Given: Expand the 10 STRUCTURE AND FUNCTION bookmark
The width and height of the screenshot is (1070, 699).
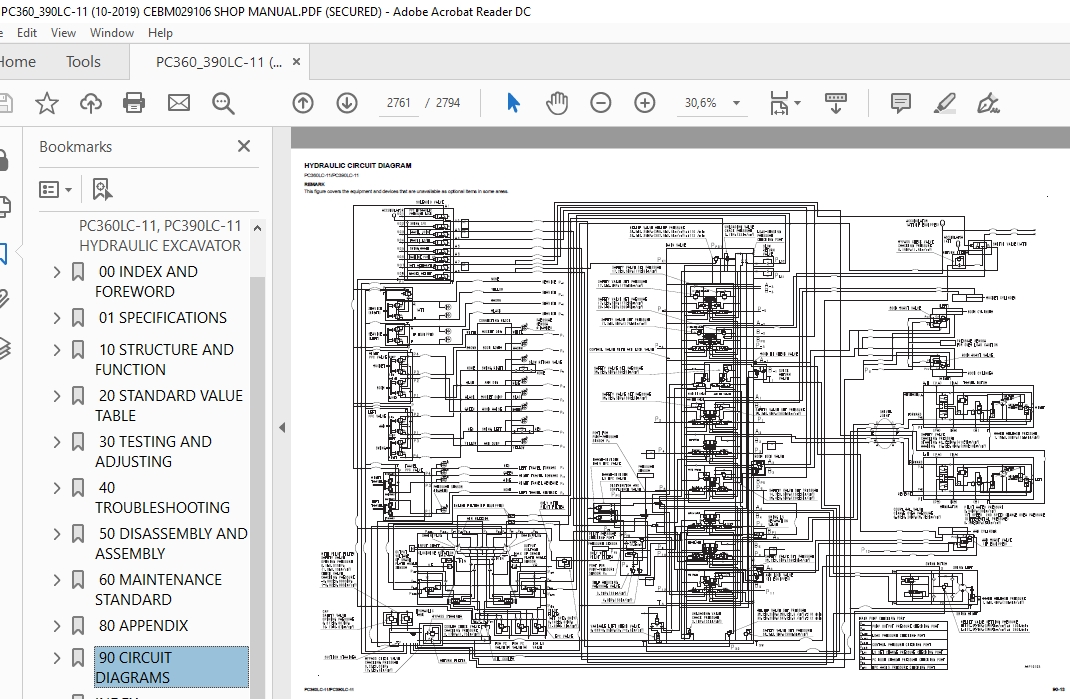Looking at the screenshot, I should click(x=57, y=350).
